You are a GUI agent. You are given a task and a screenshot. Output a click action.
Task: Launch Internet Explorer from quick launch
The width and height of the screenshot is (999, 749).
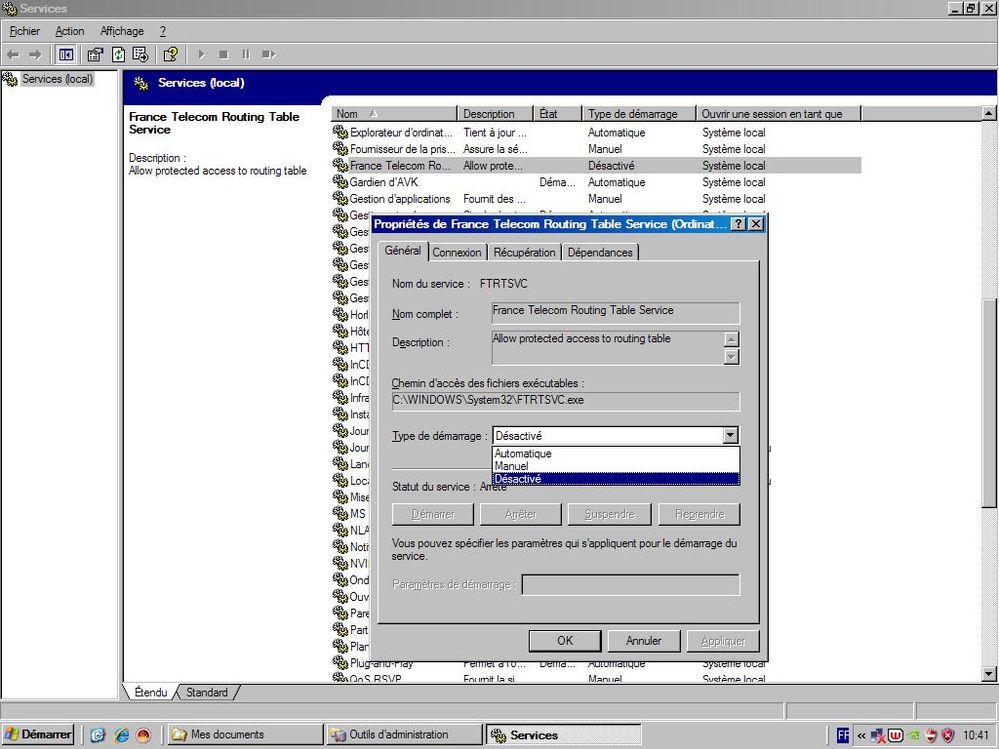click(x=121, y=735)
